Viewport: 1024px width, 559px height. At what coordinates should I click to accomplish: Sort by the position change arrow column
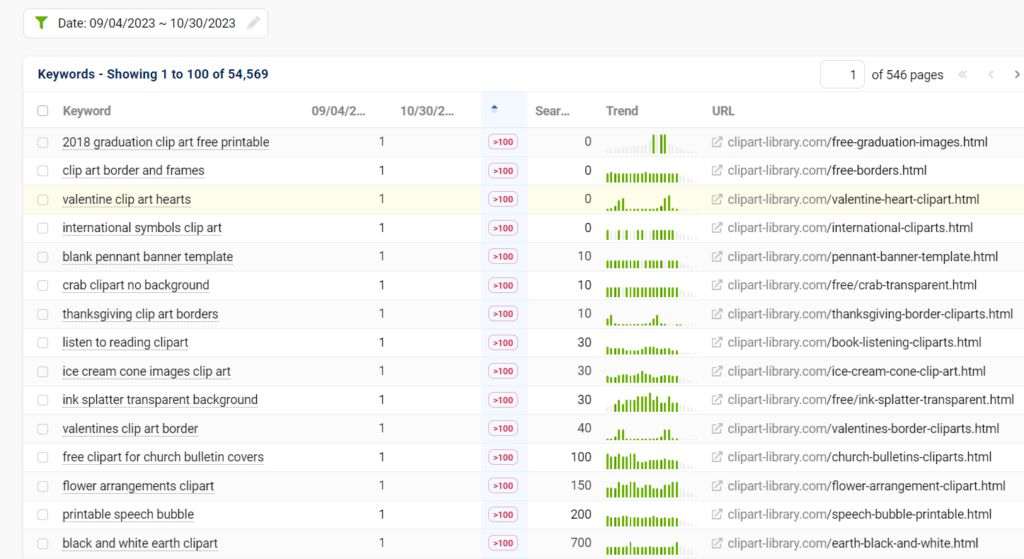pos(494,110)
